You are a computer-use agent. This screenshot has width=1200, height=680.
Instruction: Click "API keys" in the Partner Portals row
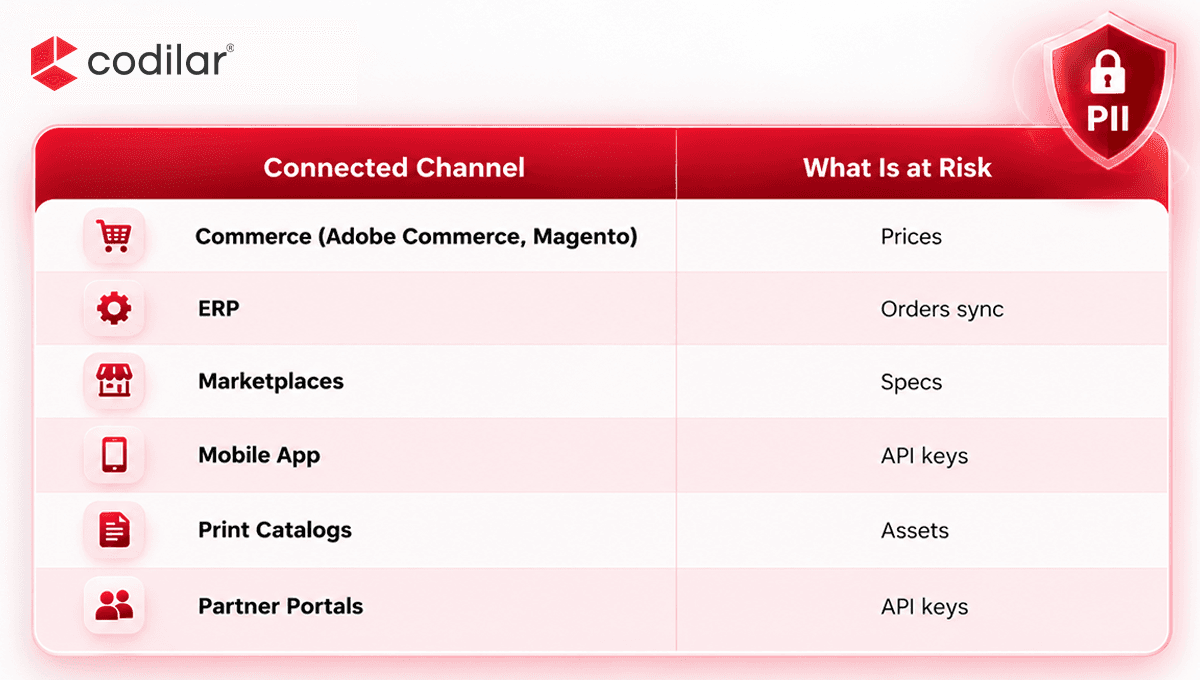click(x=924, y=606)
